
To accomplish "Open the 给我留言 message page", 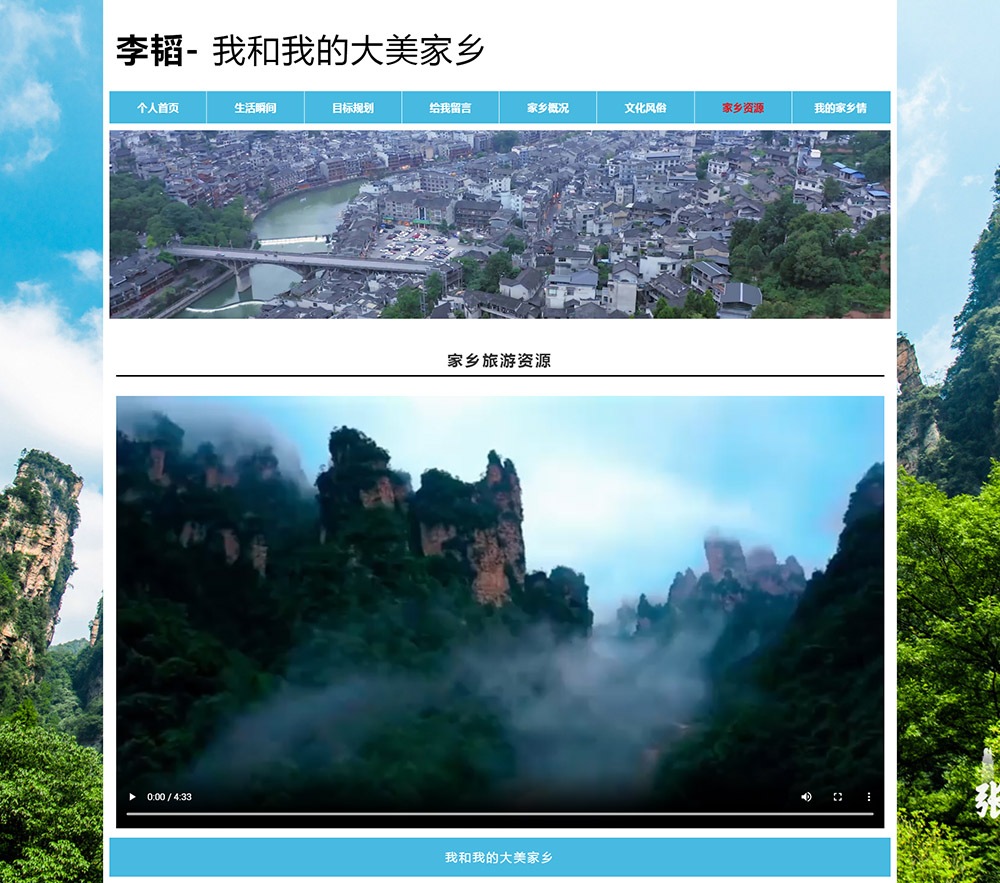I will point(450,108).
